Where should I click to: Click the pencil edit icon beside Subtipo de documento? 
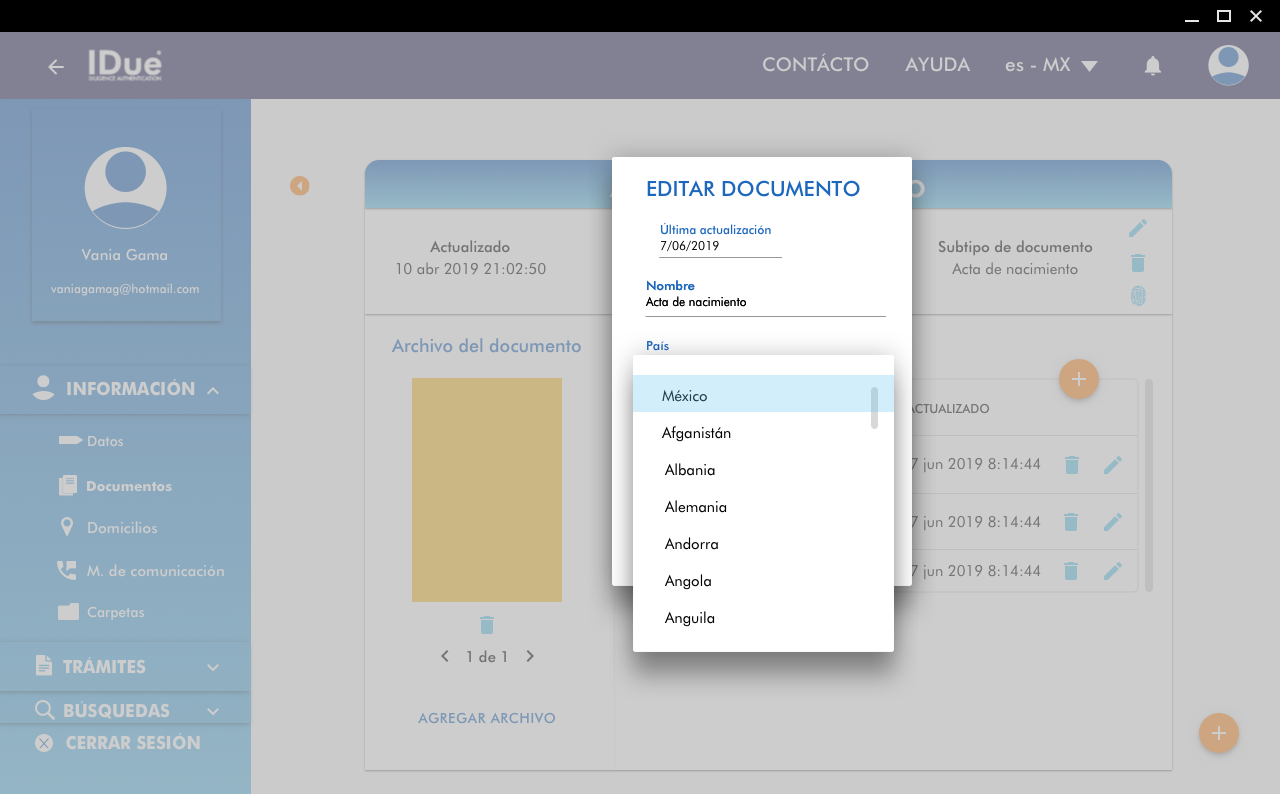pos(1137,229)
